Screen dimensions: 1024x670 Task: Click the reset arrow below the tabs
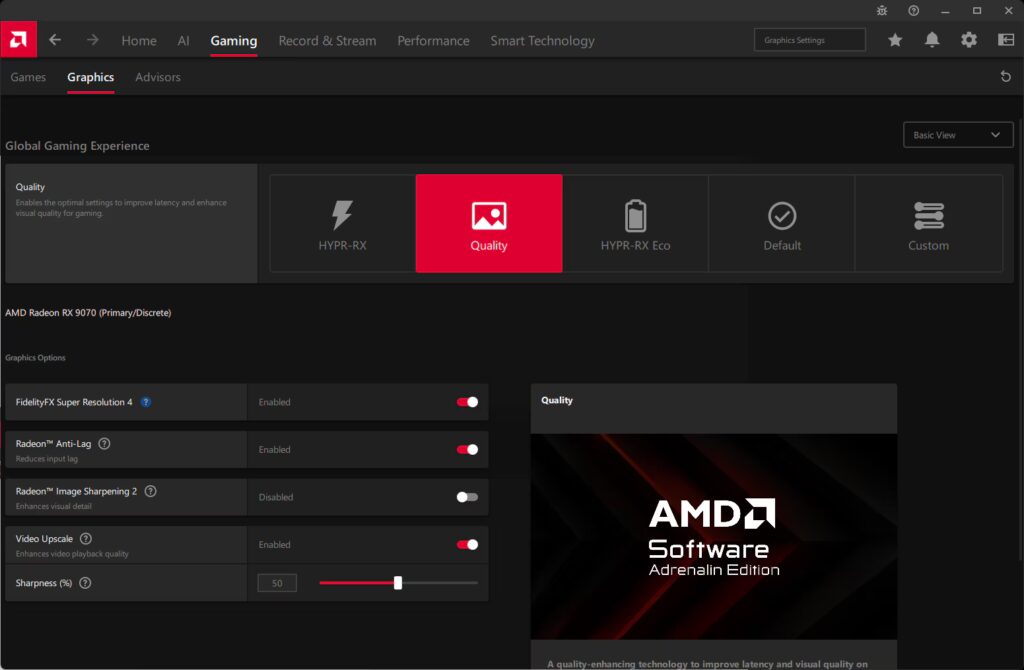coord(1005,76)
